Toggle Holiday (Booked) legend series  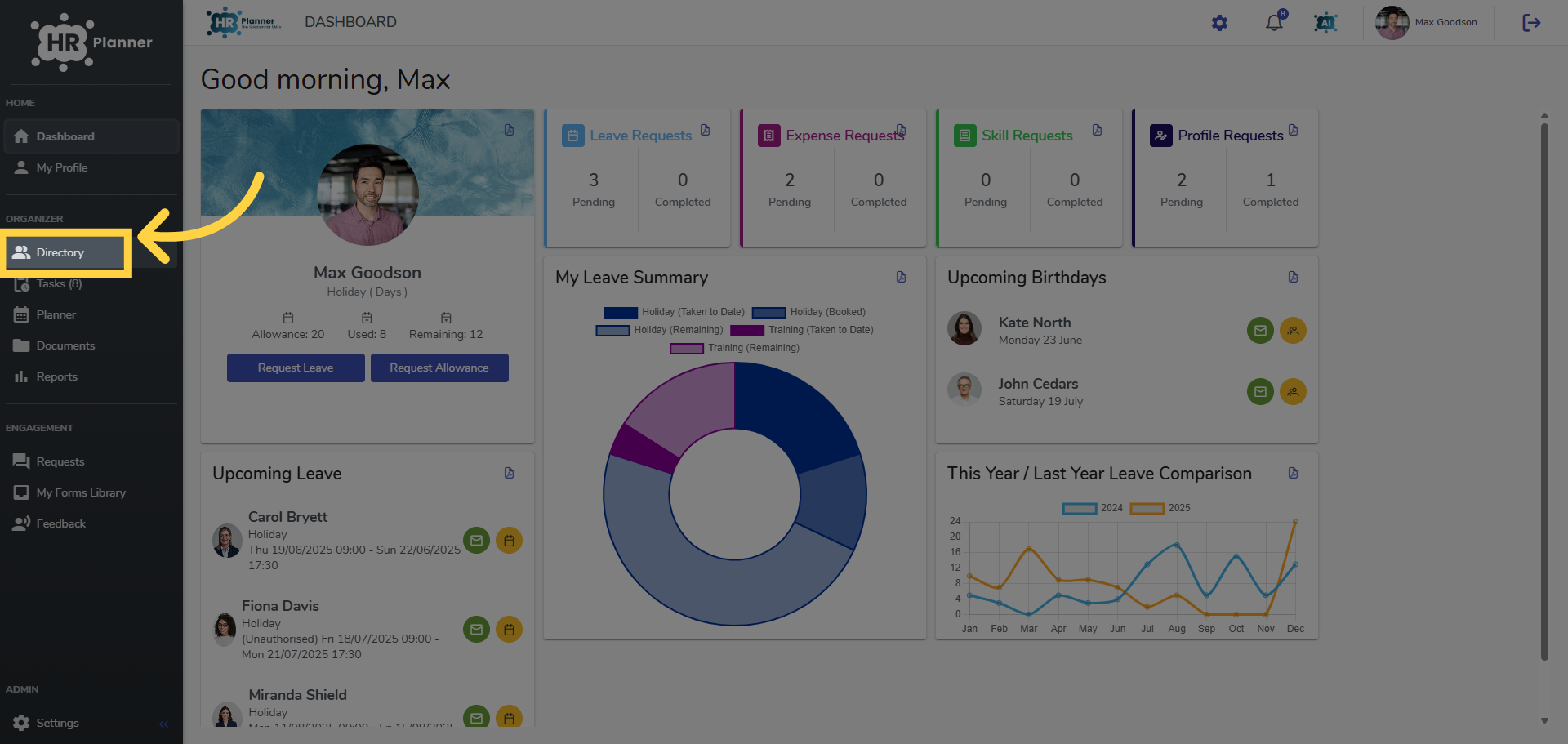[808, 312]
